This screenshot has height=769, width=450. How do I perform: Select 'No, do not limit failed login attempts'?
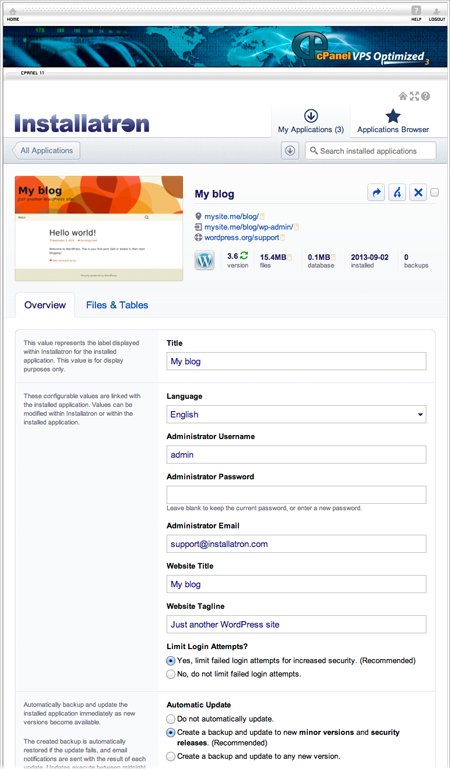coord(171,674)
